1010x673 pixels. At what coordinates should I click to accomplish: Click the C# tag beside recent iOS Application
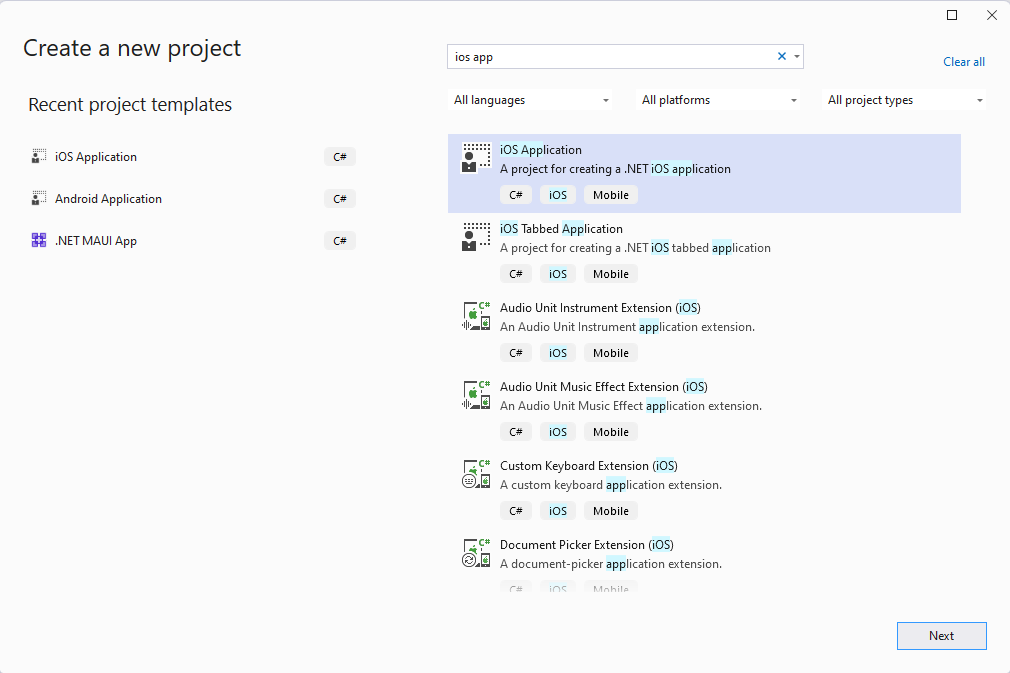[x=340, y=156]
